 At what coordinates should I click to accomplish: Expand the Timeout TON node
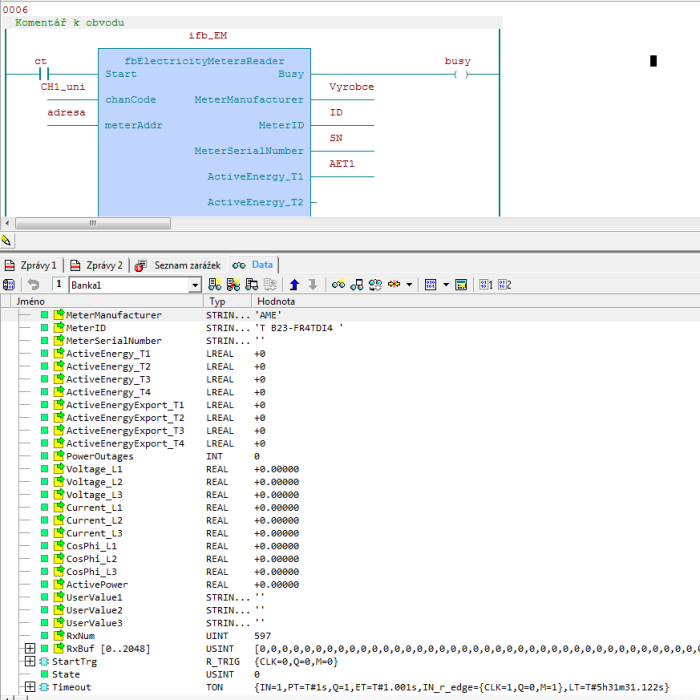tap(30, 687)
